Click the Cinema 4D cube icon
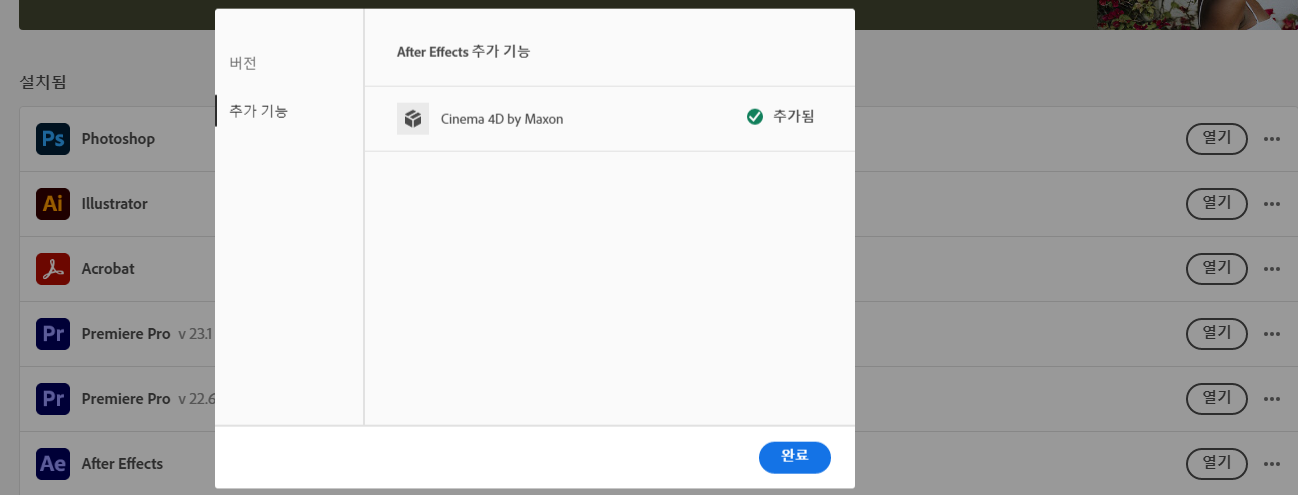 tap(413, 119)
